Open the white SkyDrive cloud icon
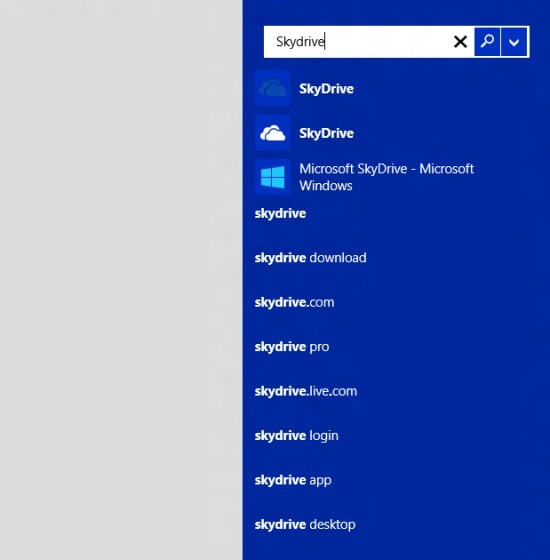 pos(273,133)
